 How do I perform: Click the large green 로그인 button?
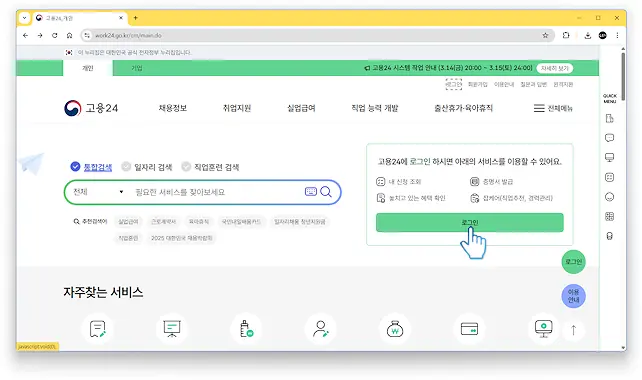pyautogui.click(x=470, y=222)
